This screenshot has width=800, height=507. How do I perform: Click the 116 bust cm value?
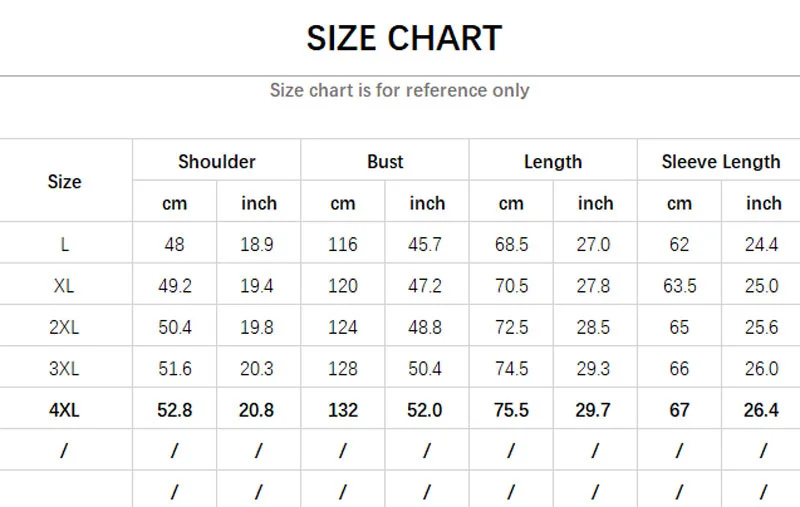[343, 244]
